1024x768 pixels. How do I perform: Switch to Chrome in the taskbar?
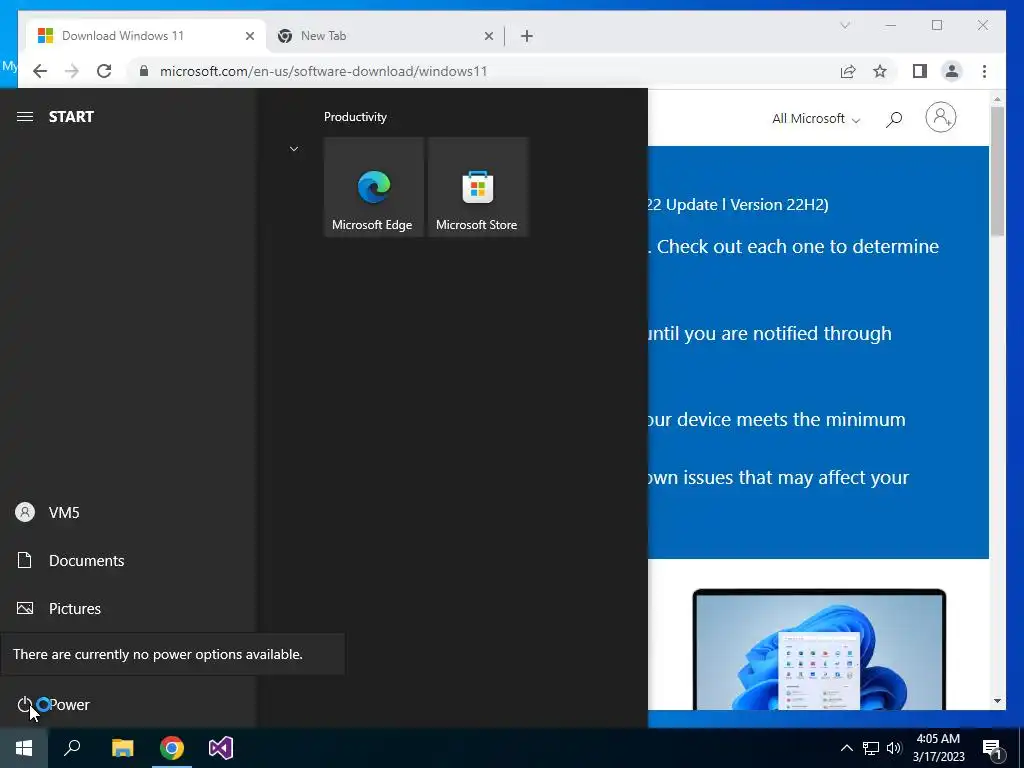(172, 748)
